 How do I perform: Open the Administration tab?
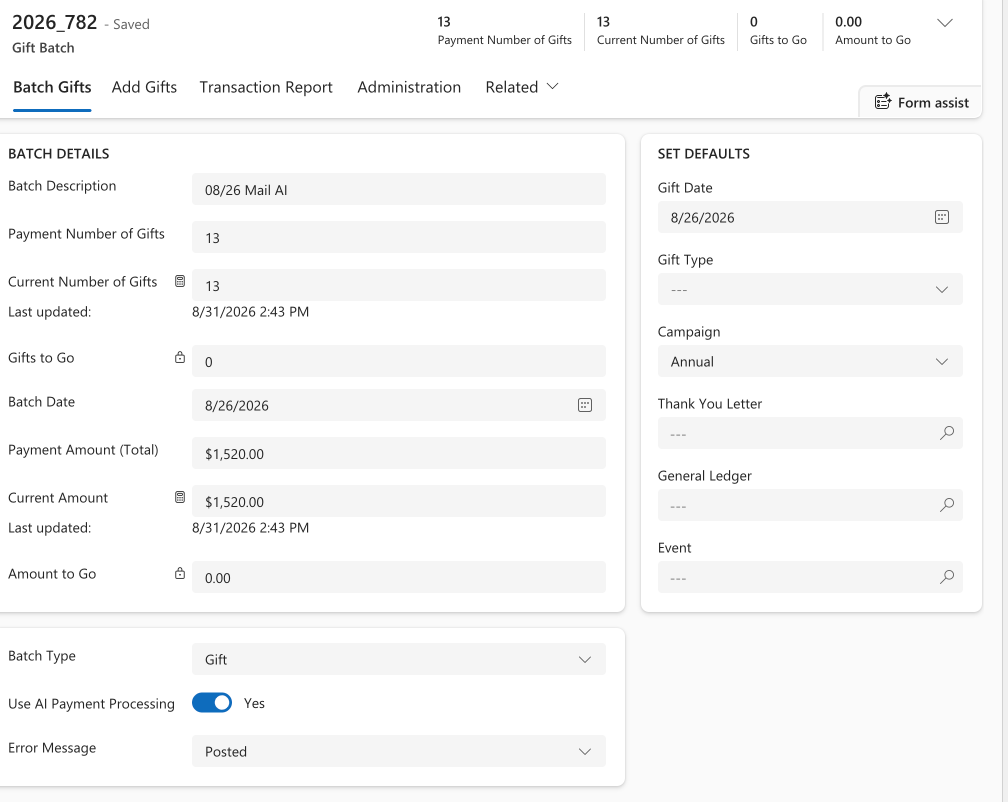point(409,87)
